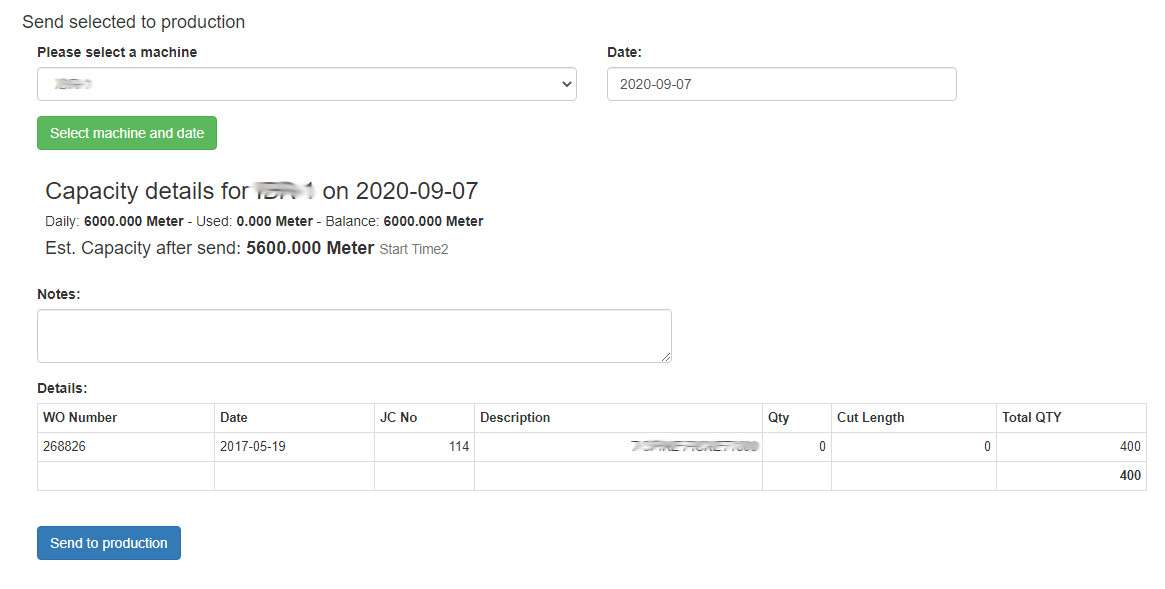Click the Date input field
This screenshot has height=589, width=1165.
click(781, 84)
